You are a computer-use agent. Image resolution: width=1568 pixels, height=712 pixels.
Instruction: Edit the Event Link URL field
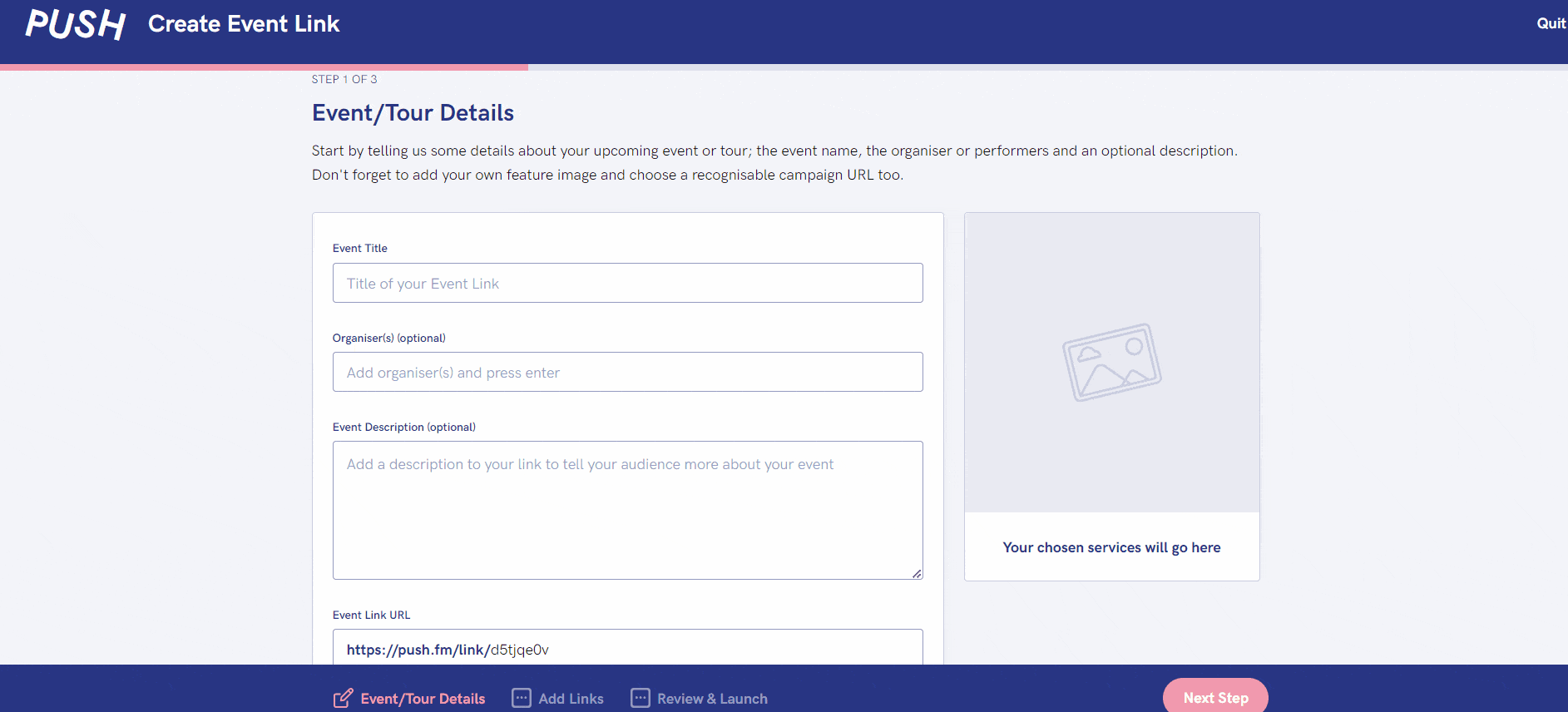tap(628, 647)
